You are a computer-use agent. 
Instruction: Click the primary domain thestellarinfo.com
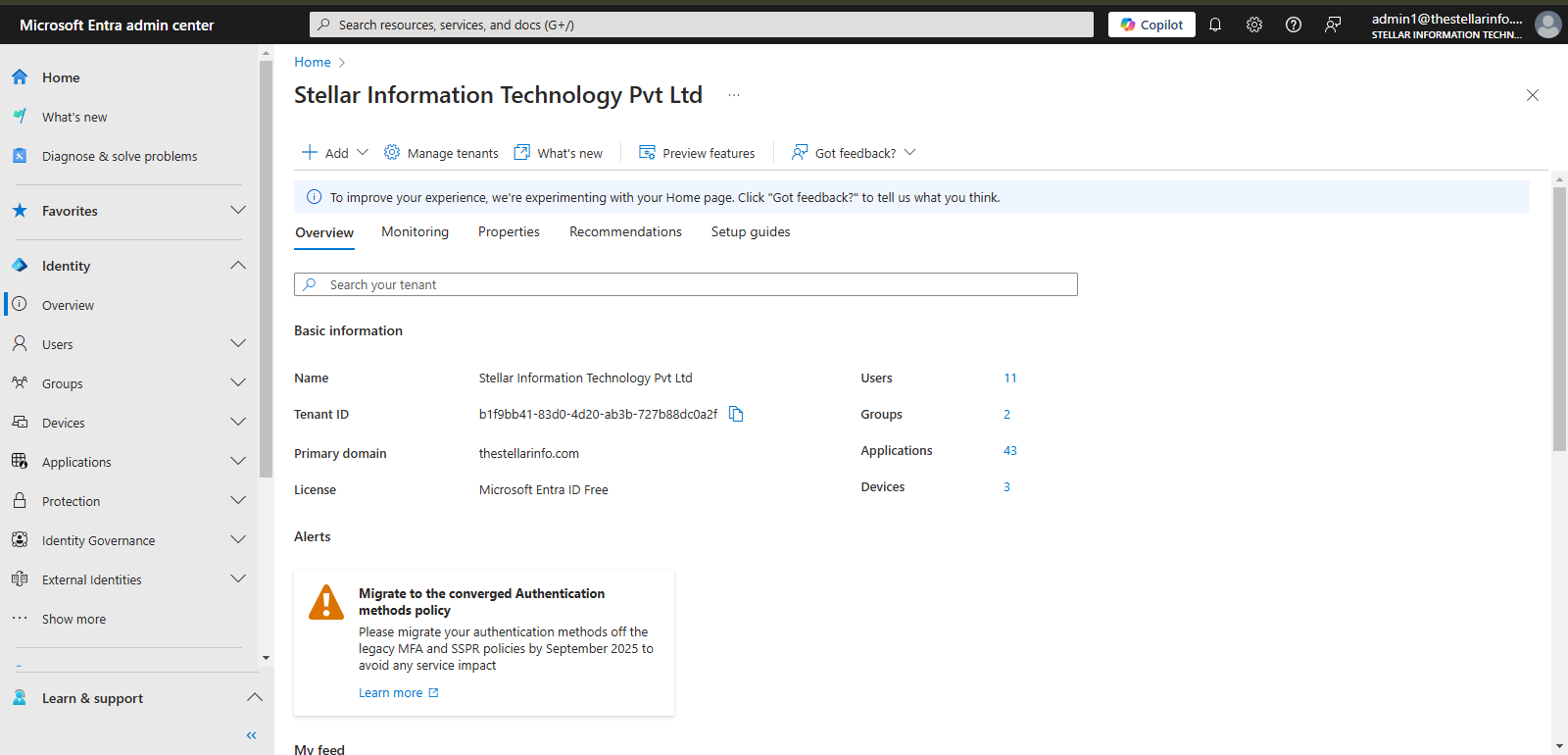tap(529, 453)
